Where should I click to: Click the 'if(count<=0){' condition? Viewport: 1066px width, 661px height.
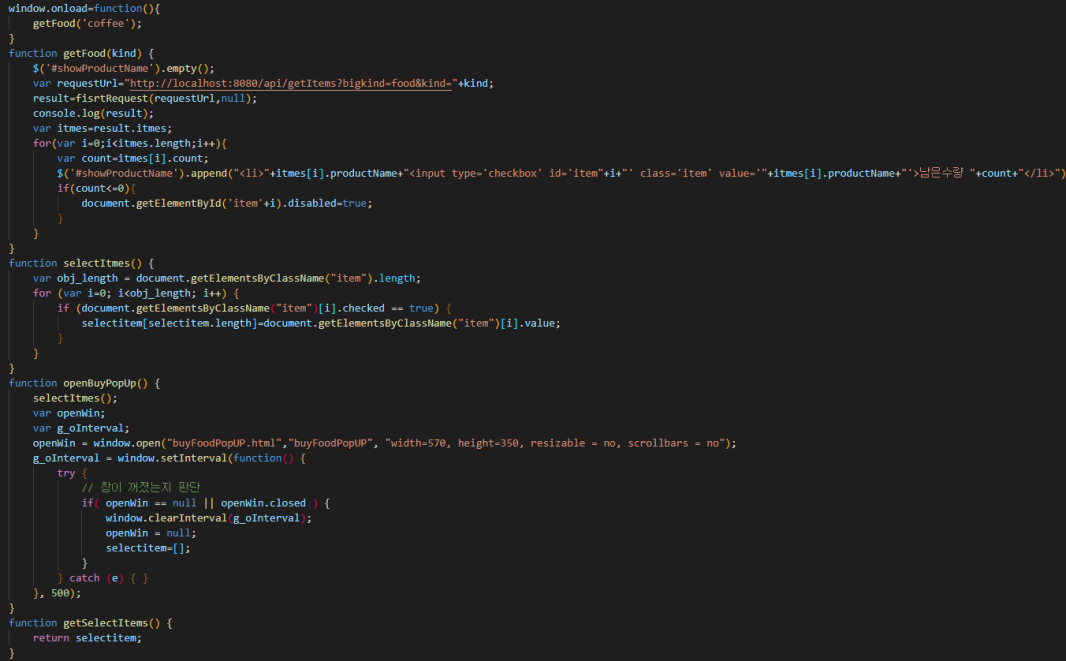(96, 188)
